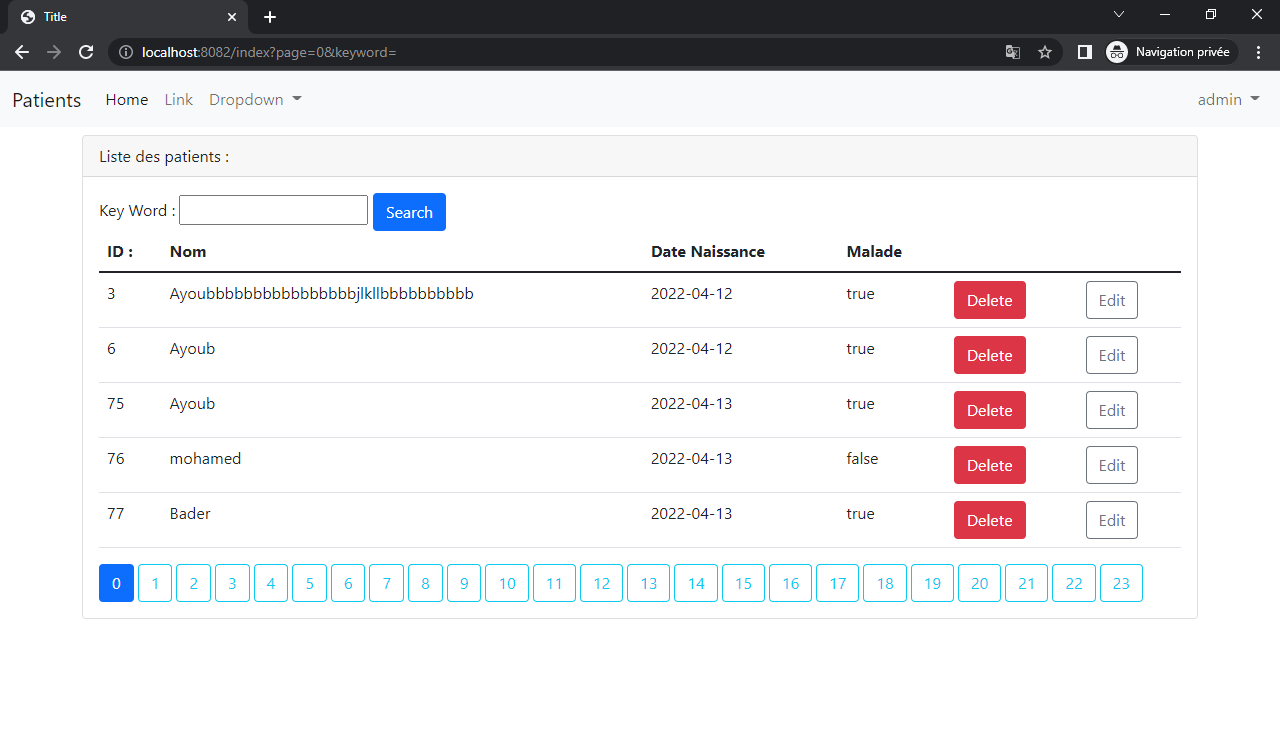The image size is (1280, 750).
Task: Edit patient Bader
Action: pyautogui.click(x=1112, y=520)
